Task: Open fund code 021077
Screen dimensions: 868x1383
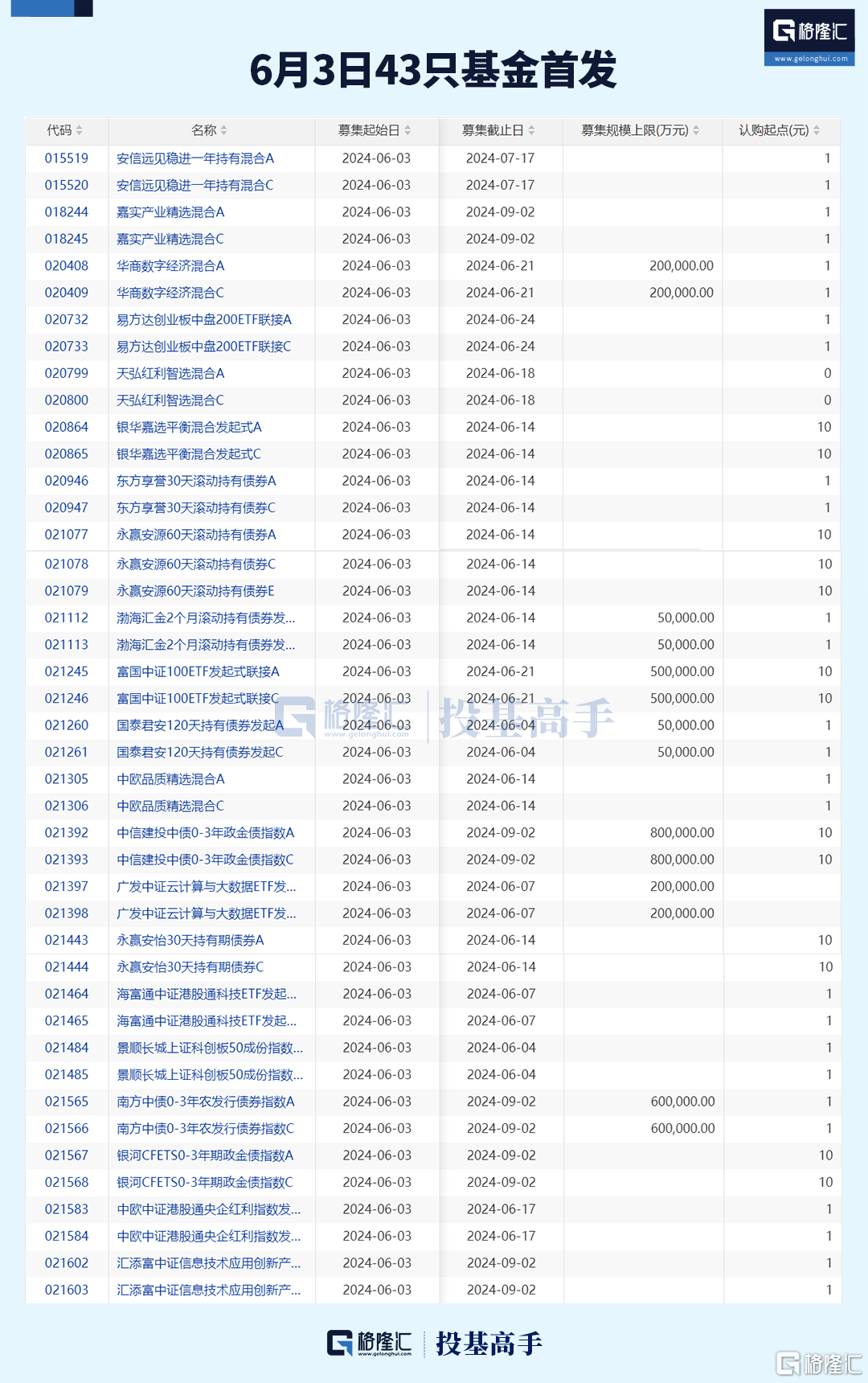Action: point(67,535)
